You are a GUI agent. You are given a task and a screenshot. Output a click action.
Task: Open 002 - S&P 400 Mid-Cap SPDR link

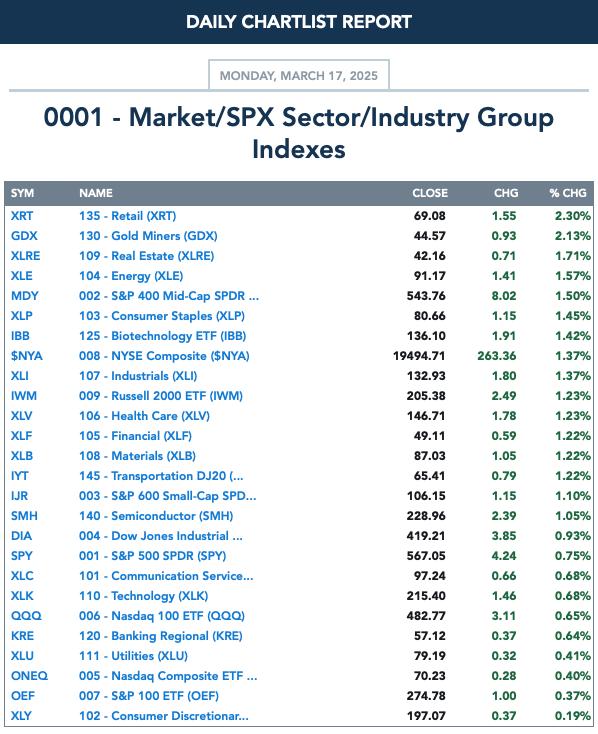(169, 296)
